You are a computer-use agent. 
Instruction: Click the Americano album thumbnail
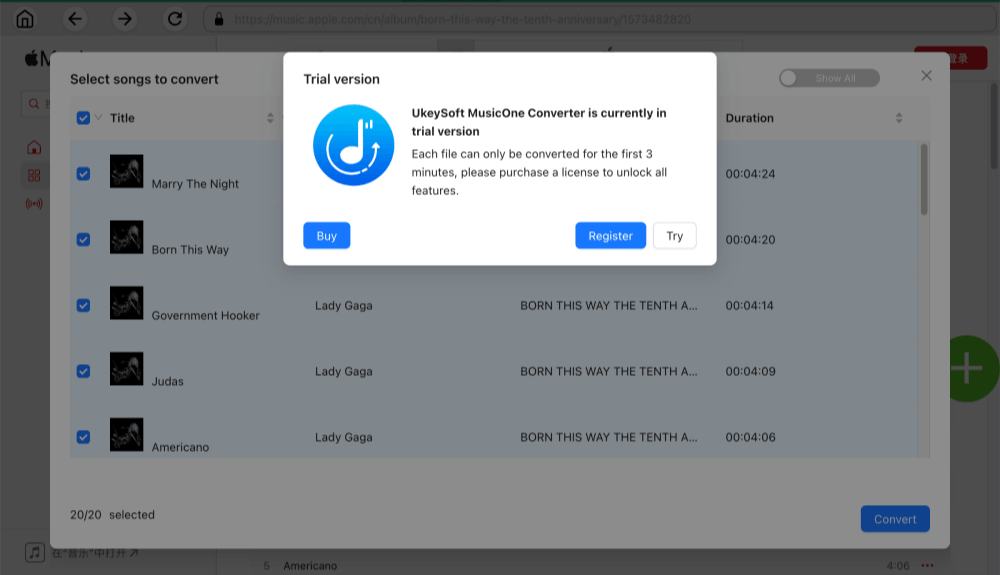(x=126, y=434)
